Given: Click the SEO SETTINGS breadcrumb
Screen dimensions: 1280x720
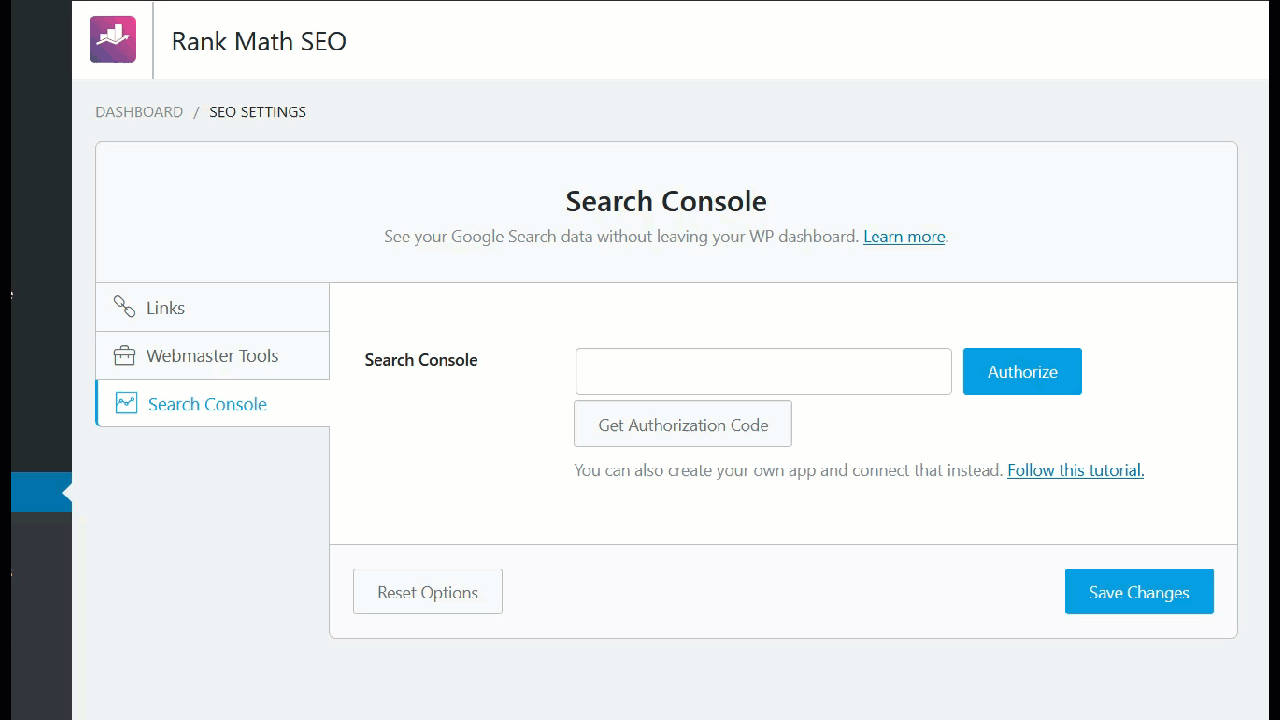Looking at the screenshot, I should [257, 112].
